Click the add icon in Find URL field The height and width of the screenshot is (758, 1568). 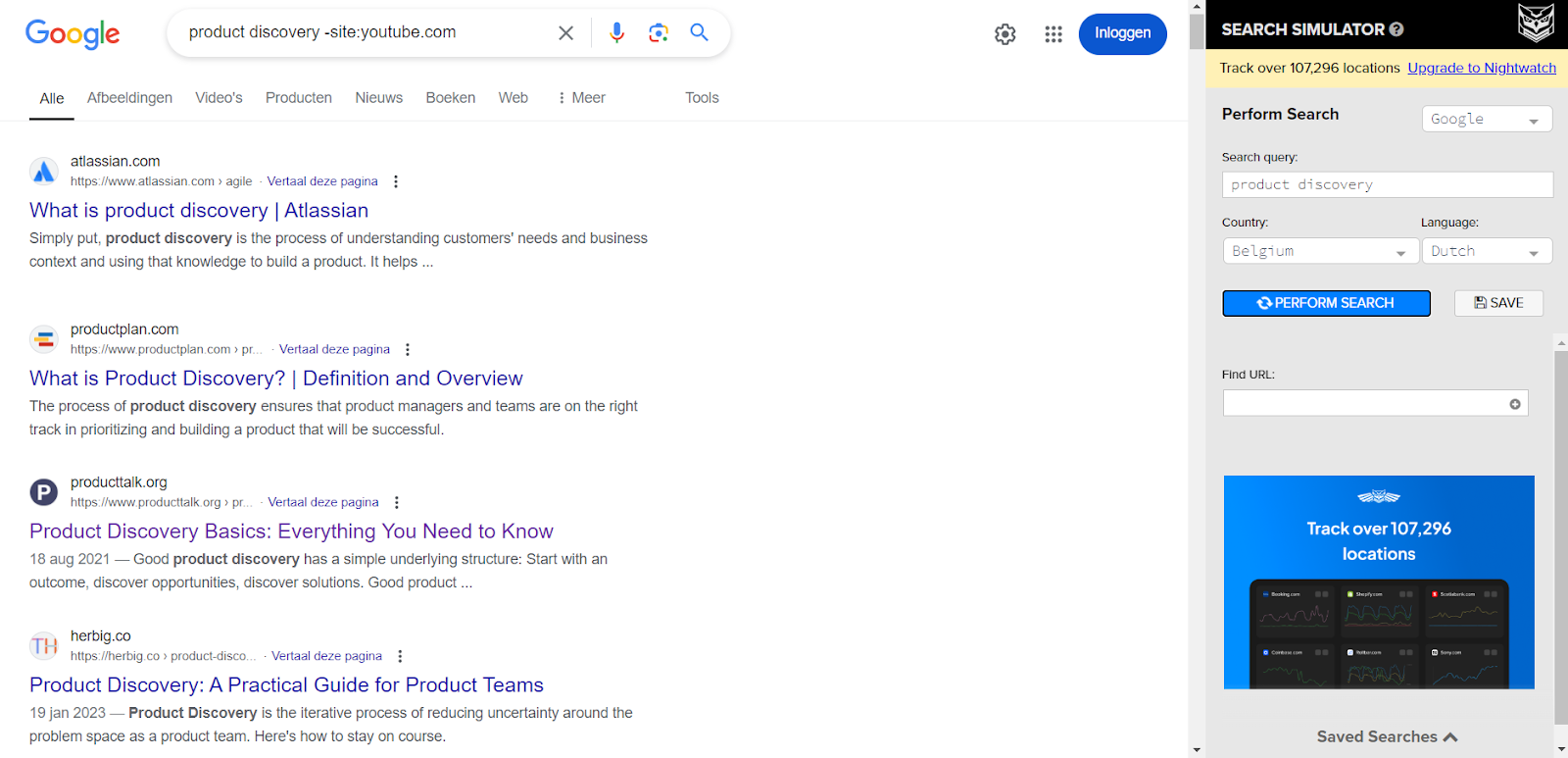(1515, 404)
